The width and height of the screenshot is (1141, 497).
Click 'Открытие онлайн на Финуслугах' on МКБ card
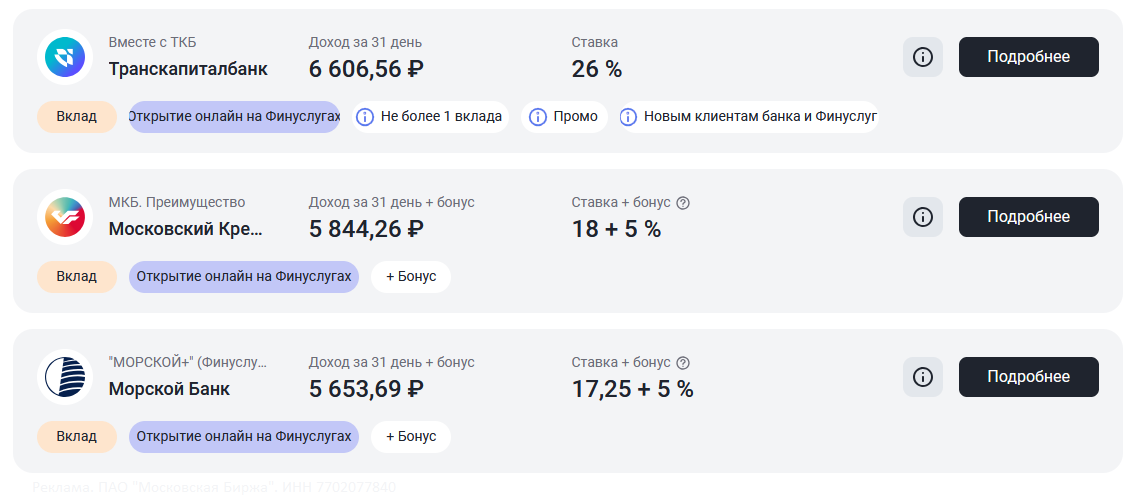coord(244,277)
